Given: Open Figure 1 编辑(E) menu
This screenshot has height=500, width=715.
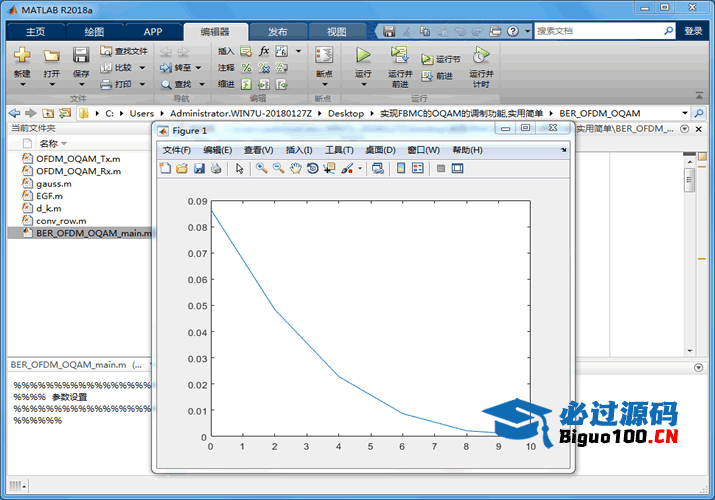Looking at the screenshot, I should [x=218, y=150].
